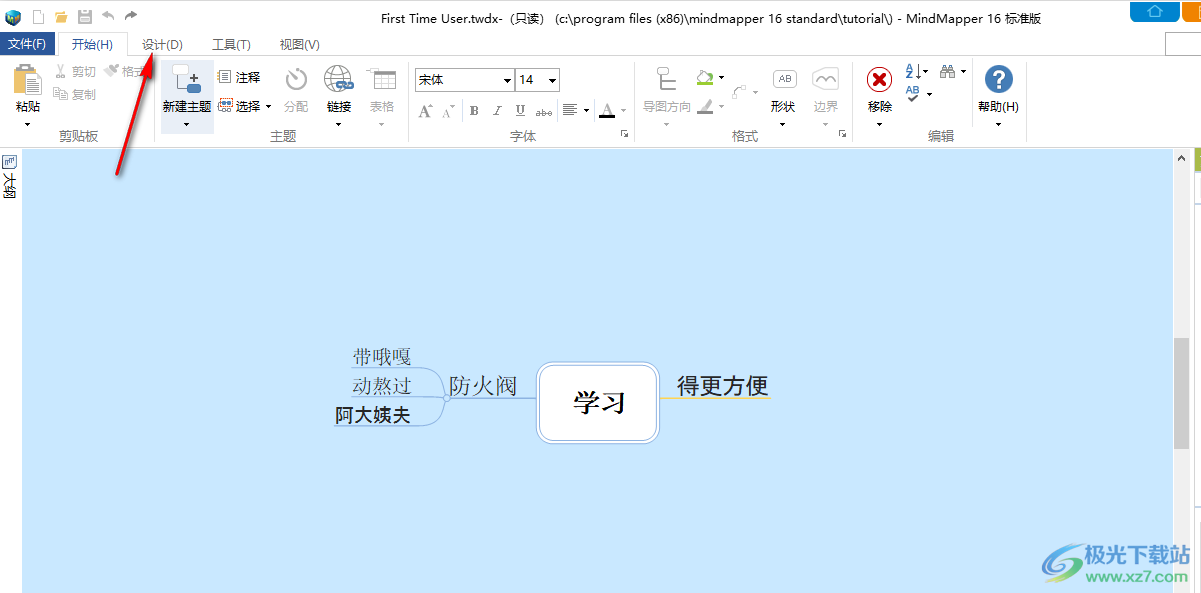Click the AB spell-check icon

(913, 94)
